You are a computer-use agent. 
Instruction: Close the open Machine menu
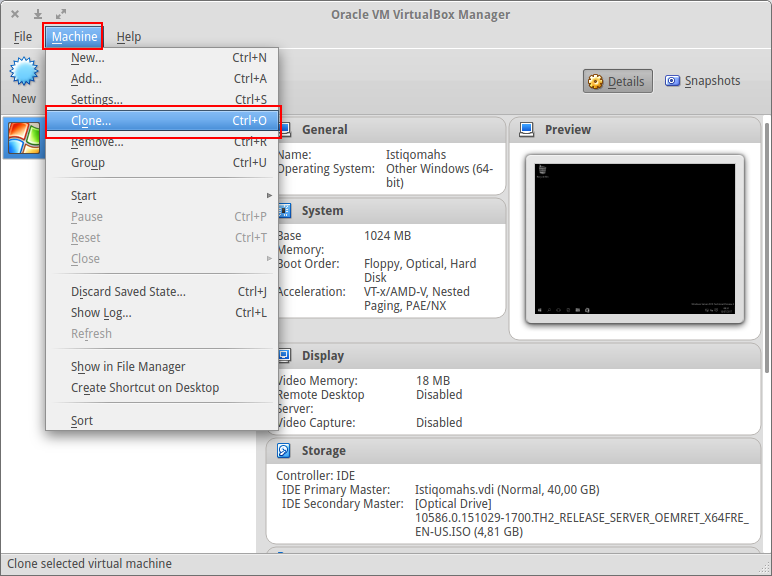point(74,37)
